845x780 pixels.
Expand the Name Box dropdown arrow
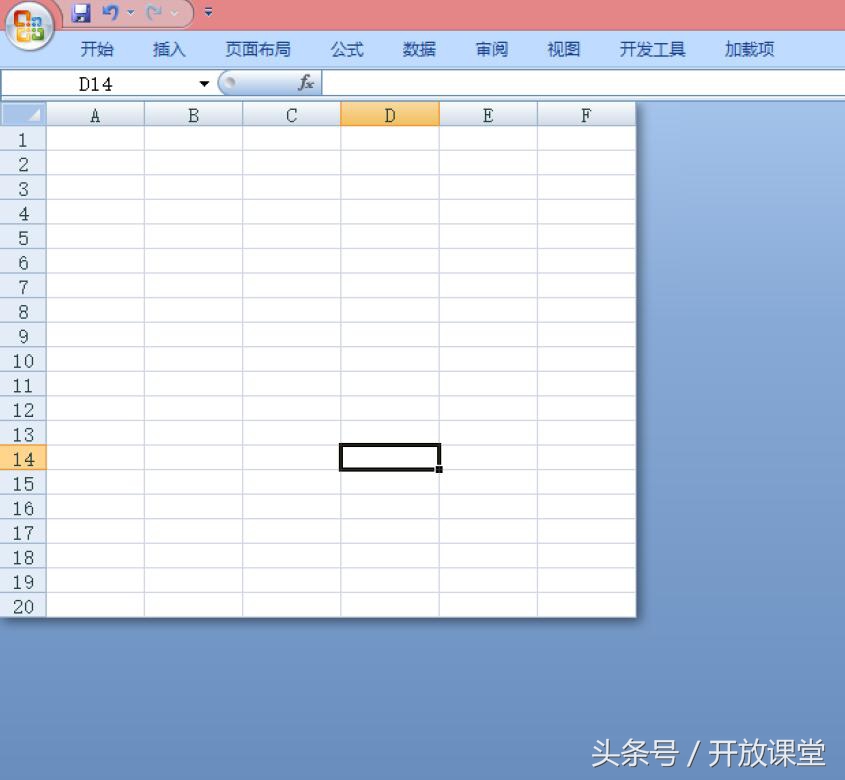(204, 84)
